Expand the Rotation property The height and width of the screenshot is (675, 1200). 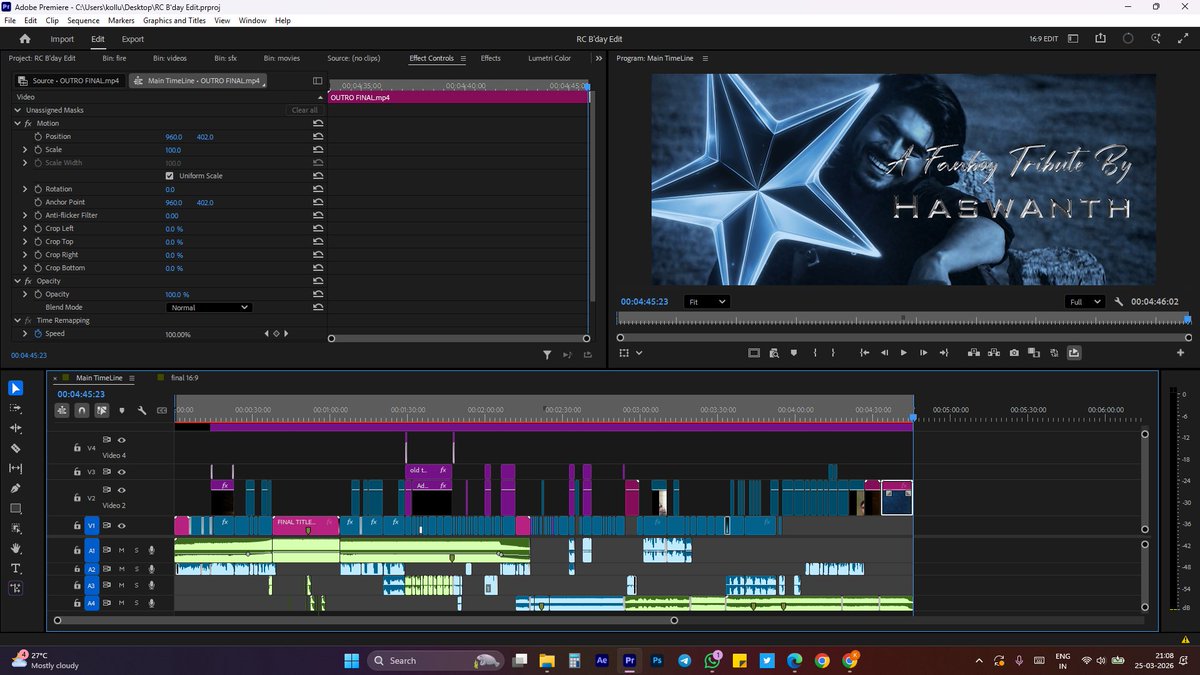coord(25,189)
